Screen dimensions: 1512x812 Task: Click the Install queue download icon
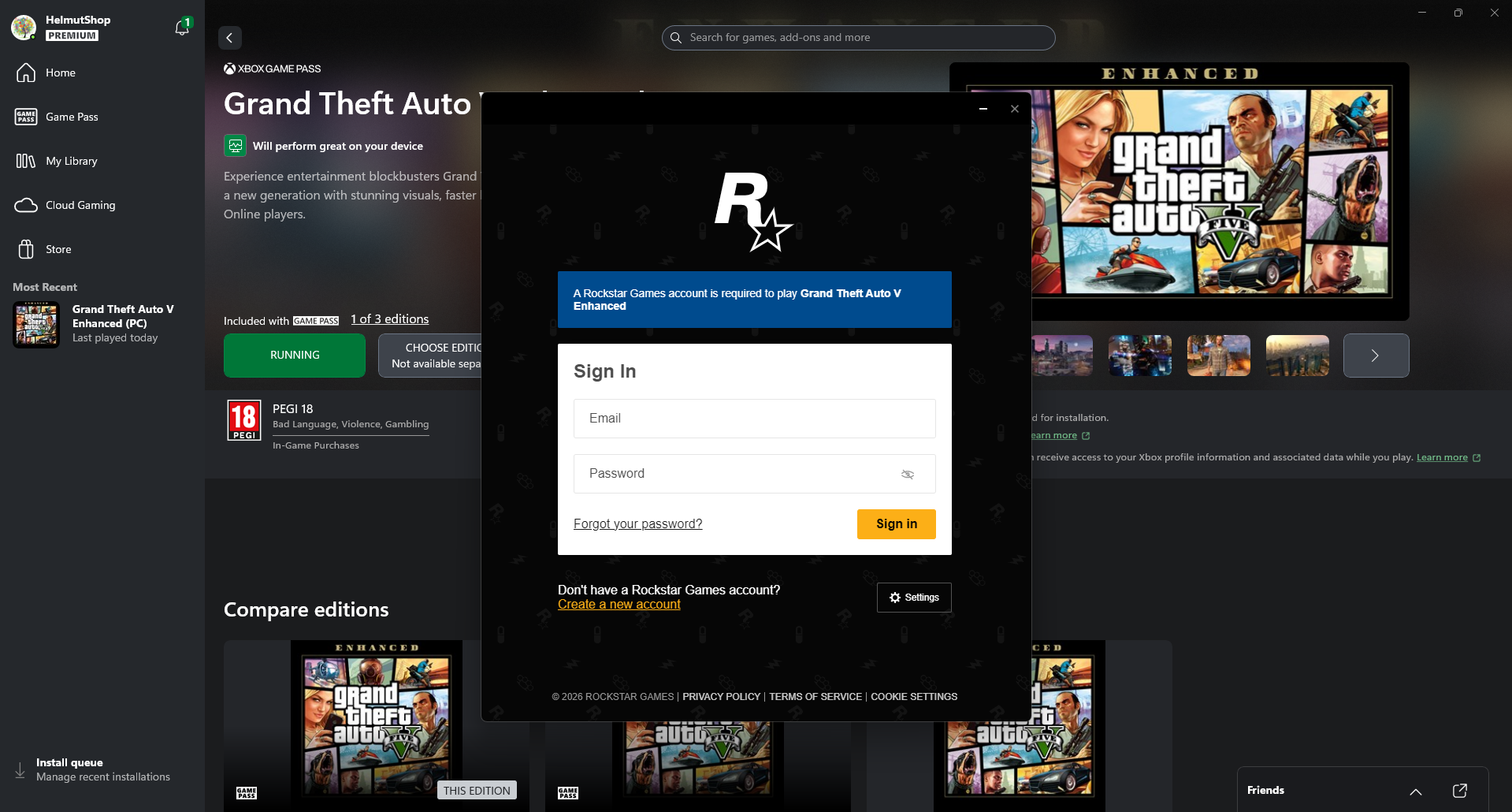20,770
